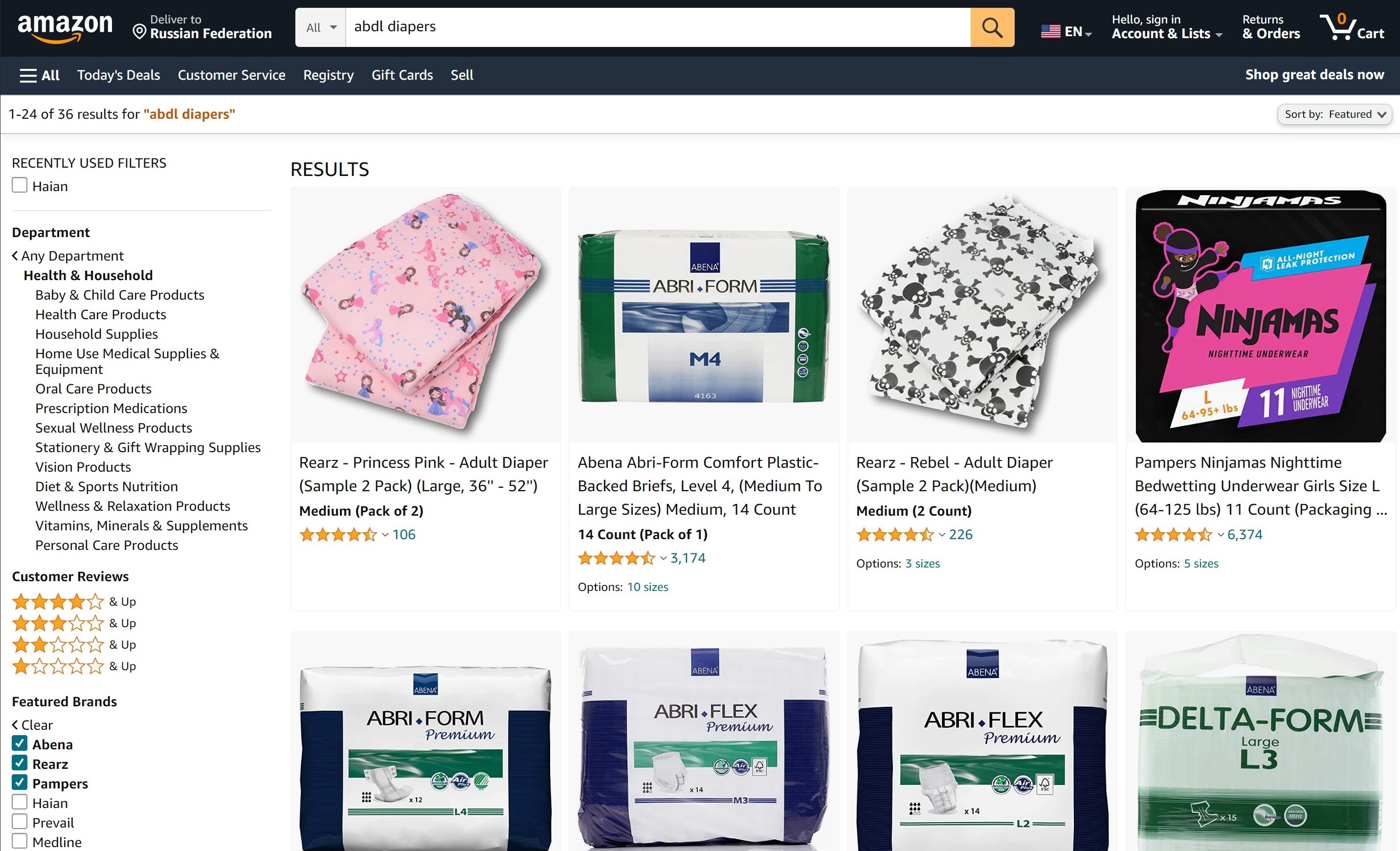Open Rearz Princess Pink diaper product image
Image resolution: width=1400 pixels, height=851 pixels.
coord(425,315)
